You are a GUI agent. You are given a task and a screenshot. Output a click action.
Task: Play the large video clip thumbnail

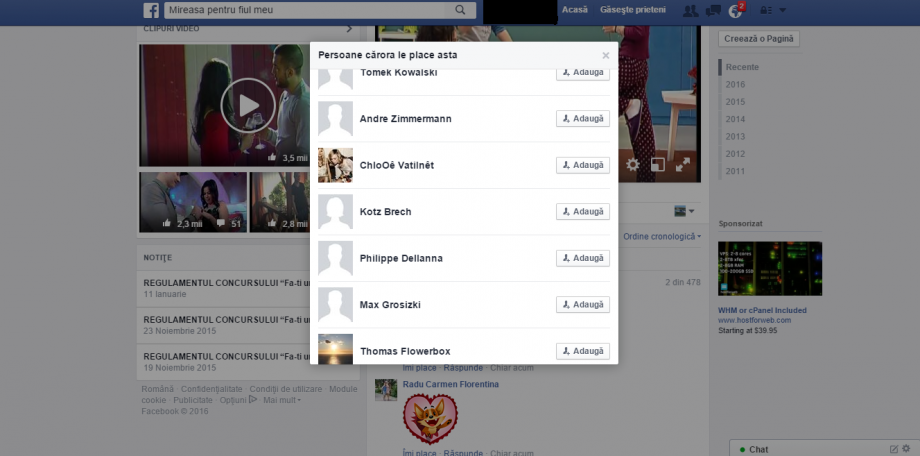tap(248, 106)
